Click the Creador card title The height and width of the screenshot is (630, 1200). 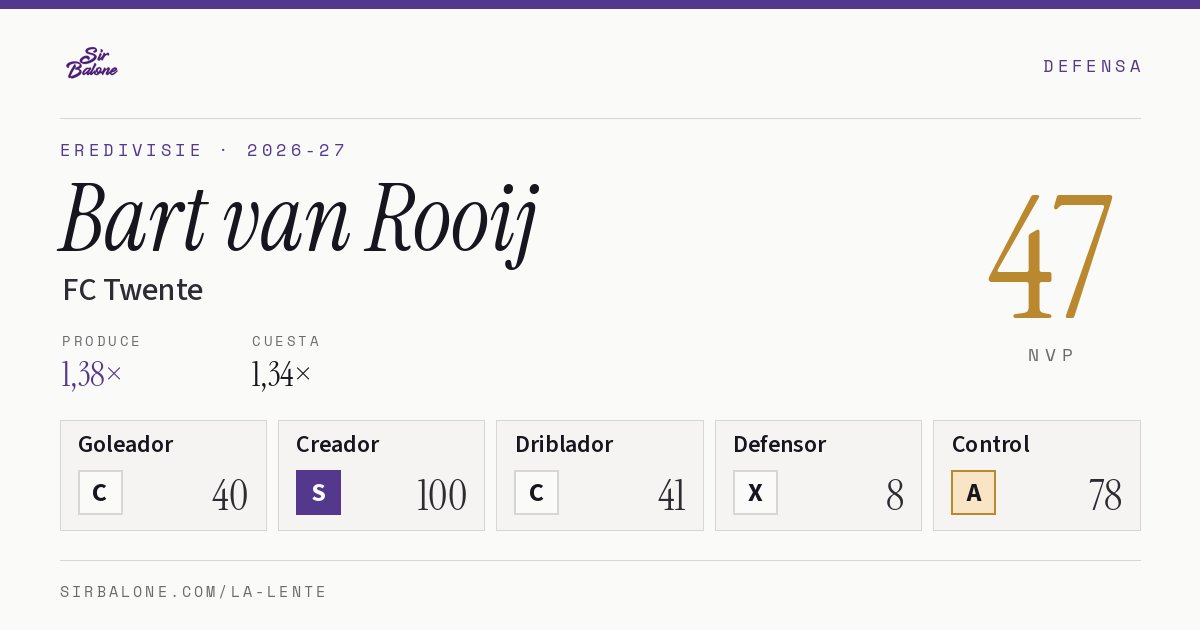tap(338, 444)
